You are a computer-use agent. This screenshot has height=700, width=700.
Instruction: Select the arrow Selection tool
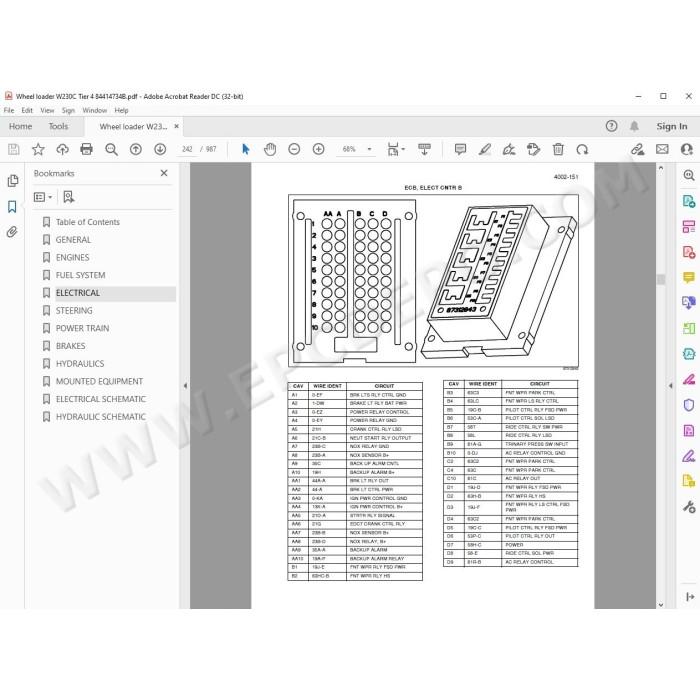[x=246, y=149]
